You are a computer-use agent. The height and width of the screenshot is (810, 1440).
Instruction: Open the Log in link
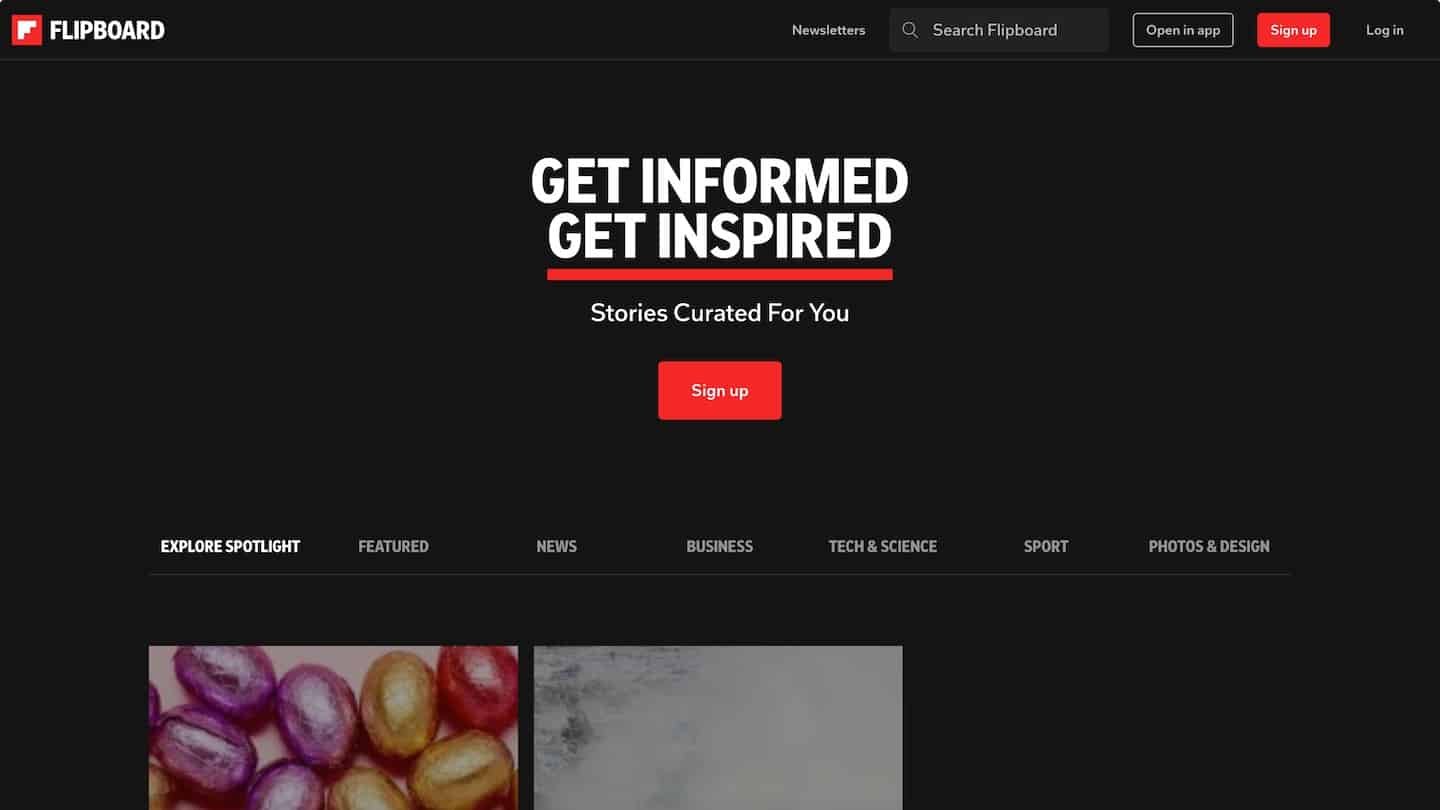click(1385, 30)
